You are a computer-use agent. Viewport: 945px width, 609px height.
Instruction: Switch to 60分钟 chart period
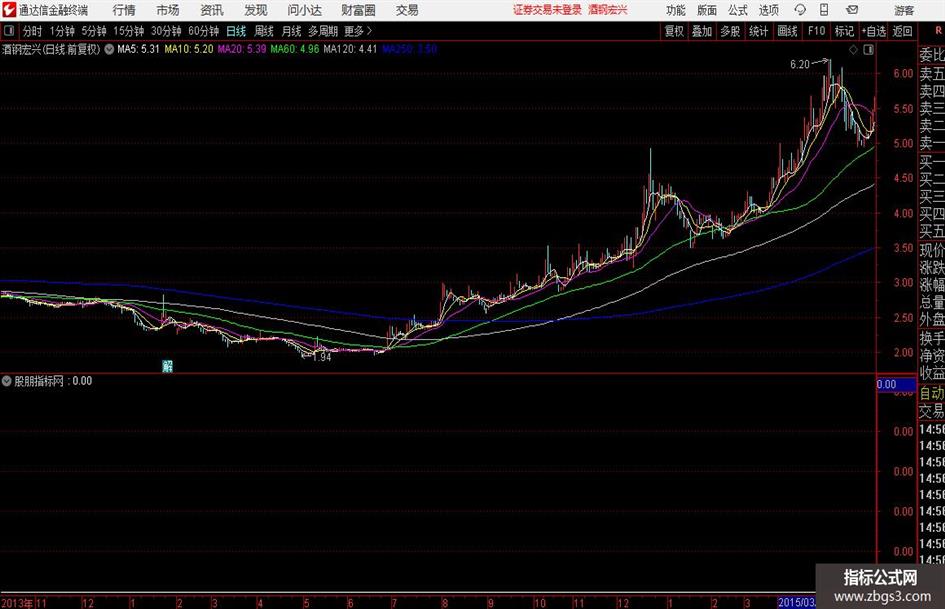[x=204, y=31]
